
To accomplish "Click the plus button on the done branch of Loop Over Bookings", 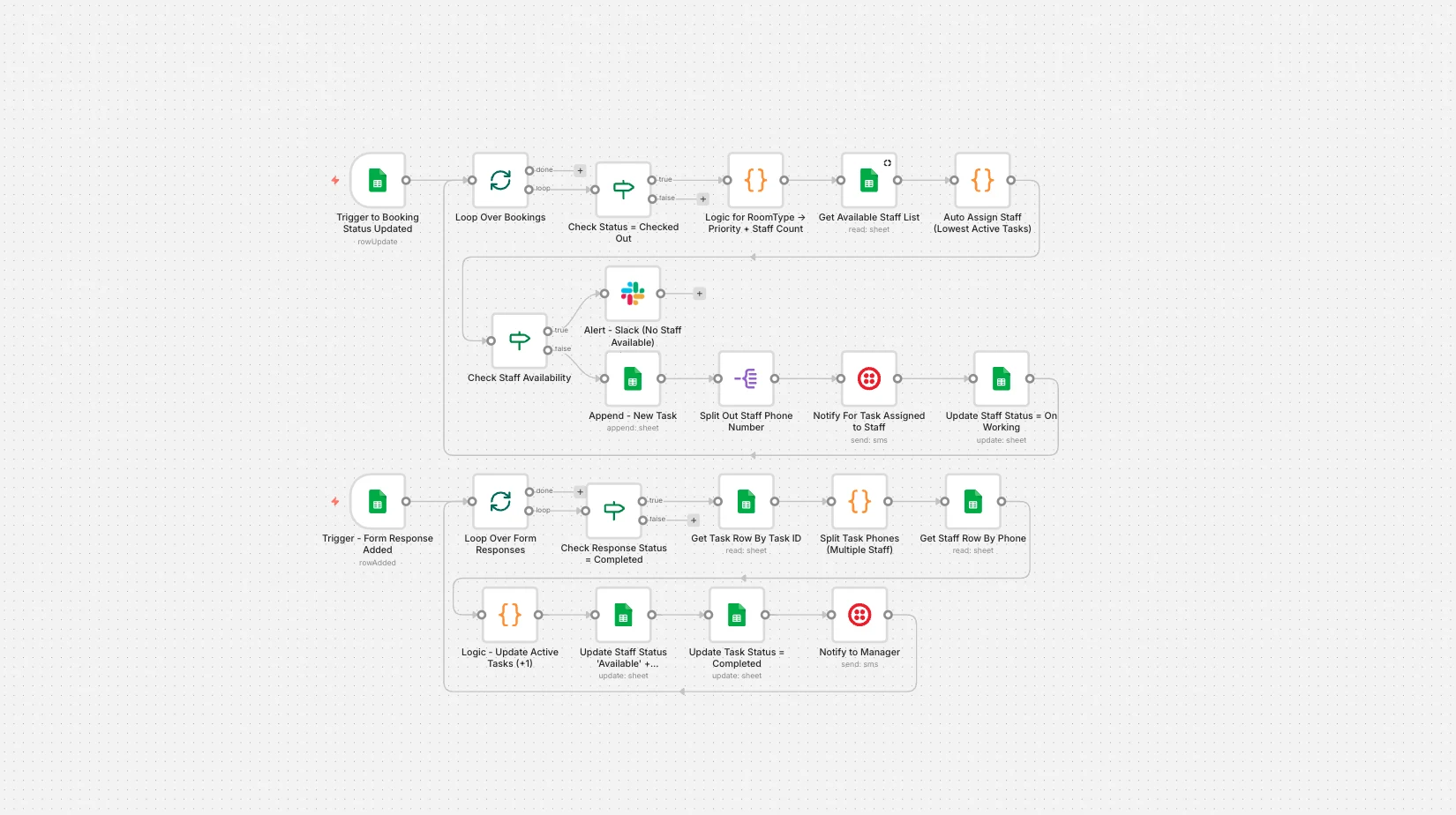I will (580, 169).
